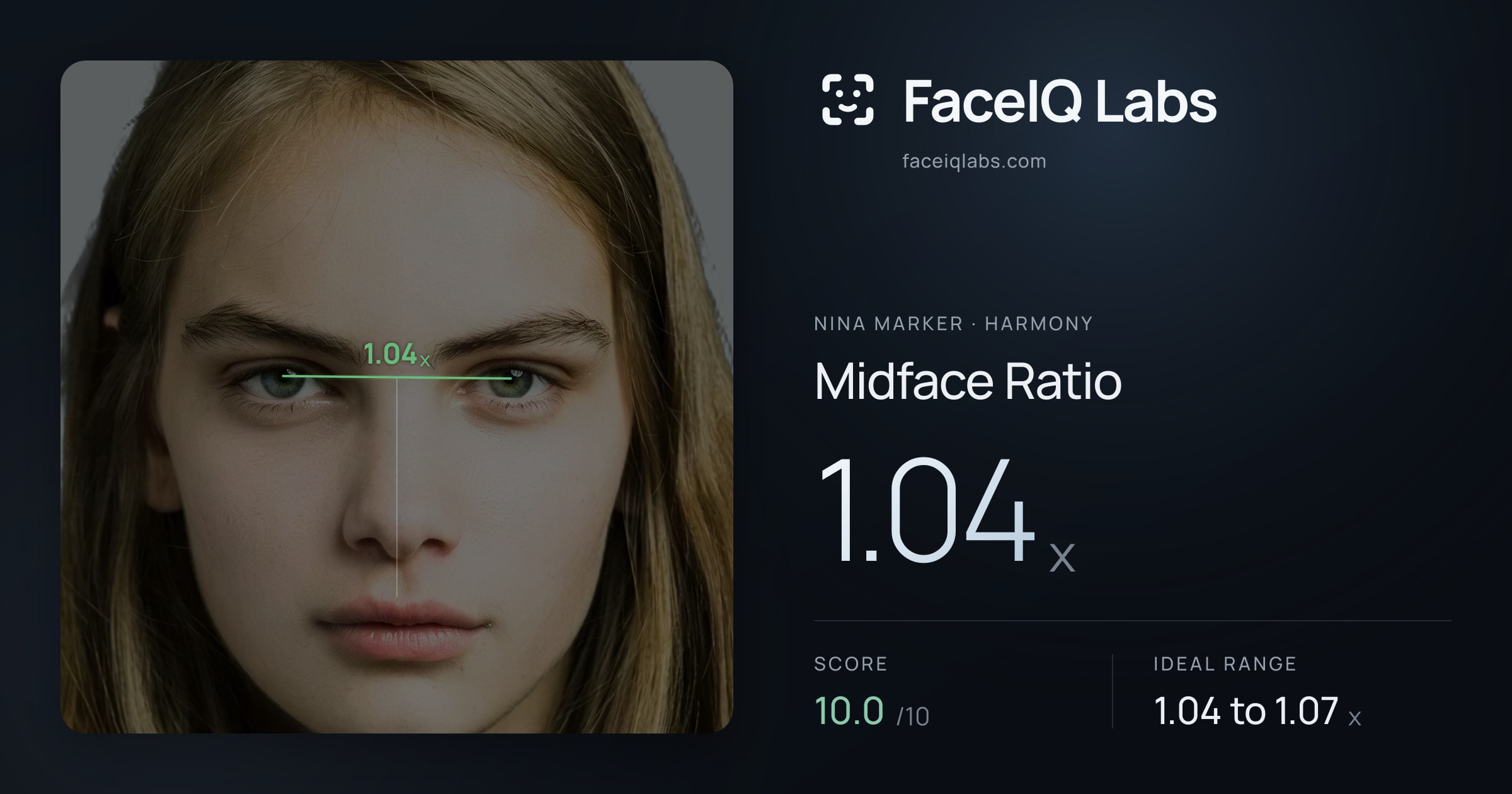Click the SCORE label
Image resolution: width=1512 pixels, height=794 pixels.
pos(850,664)
